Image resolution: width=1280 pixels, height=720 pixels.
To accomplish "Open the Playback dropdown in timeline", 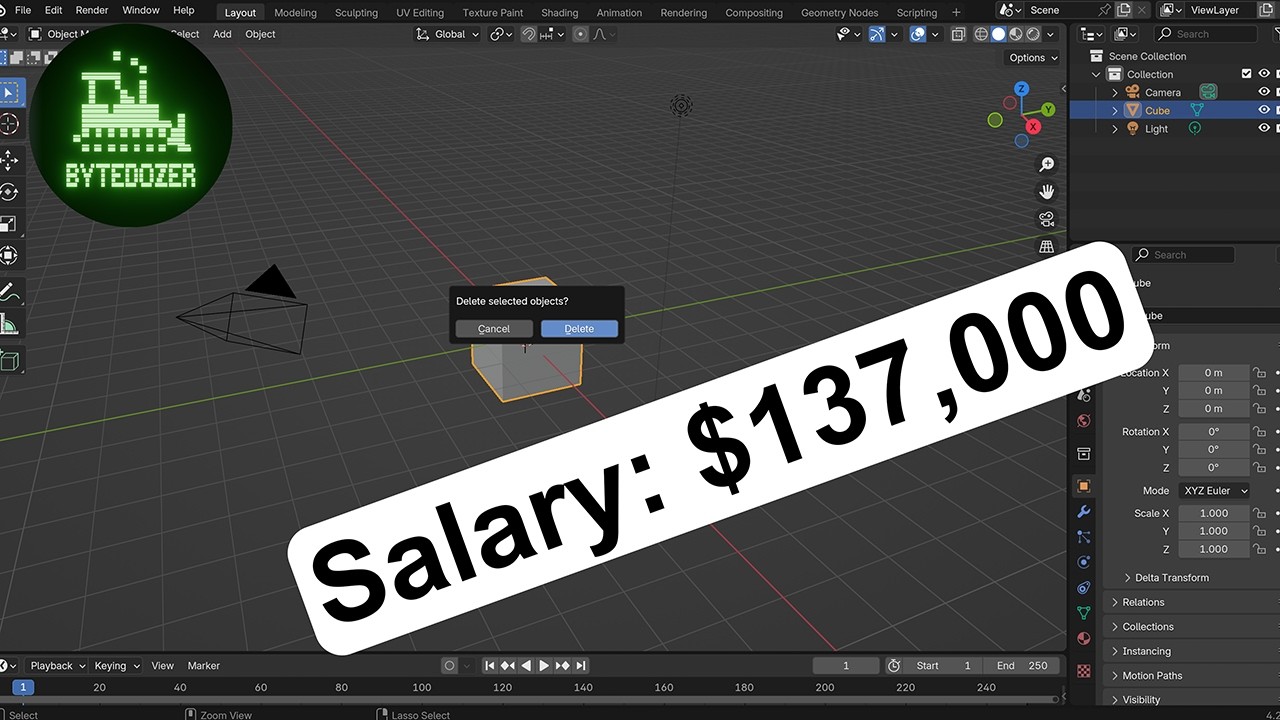I will click(x=57, y=666).
